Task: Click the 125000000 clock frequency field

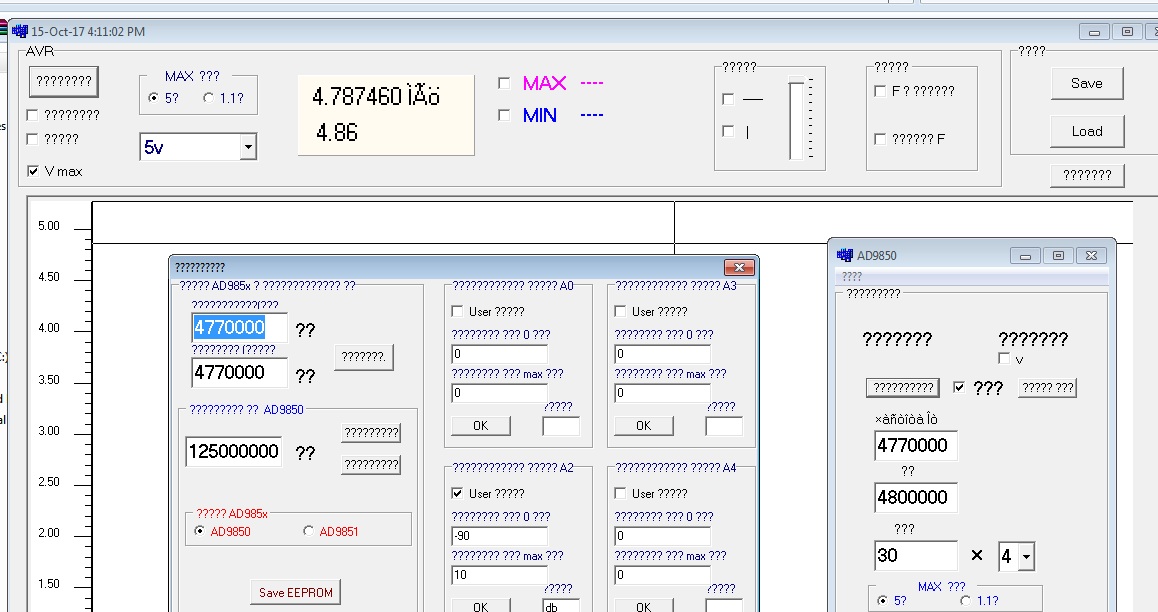Action: tap(233, 452)
